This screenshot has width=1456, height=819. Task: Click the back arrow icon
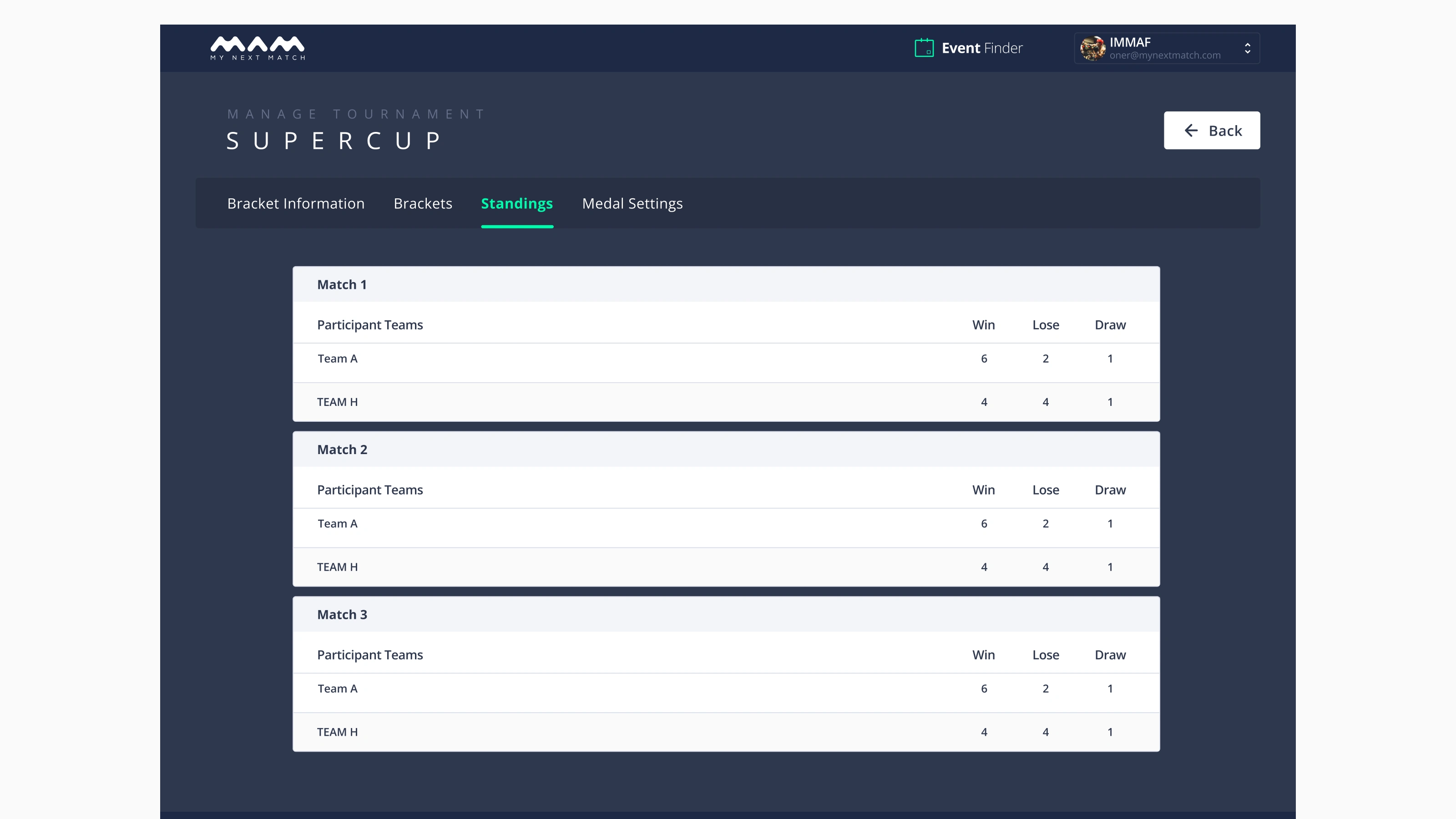click(1191, 131)
